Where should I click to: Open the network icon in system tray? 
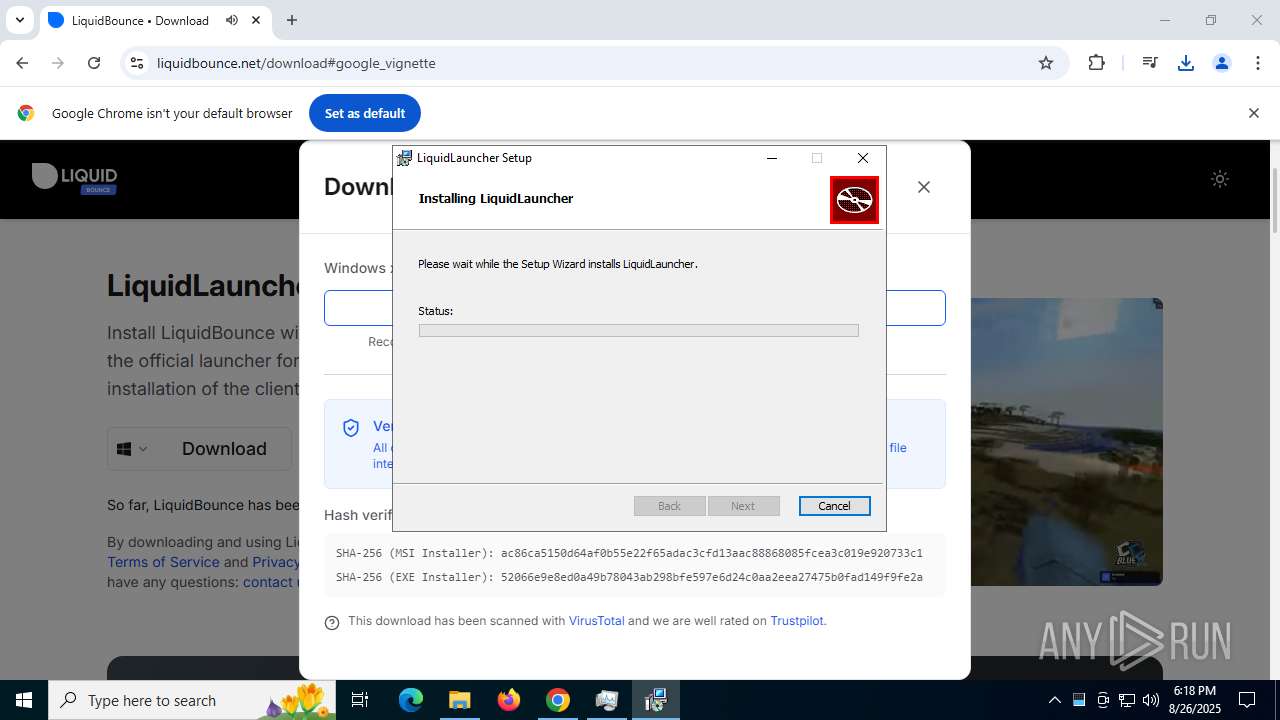click(1127, 700)
